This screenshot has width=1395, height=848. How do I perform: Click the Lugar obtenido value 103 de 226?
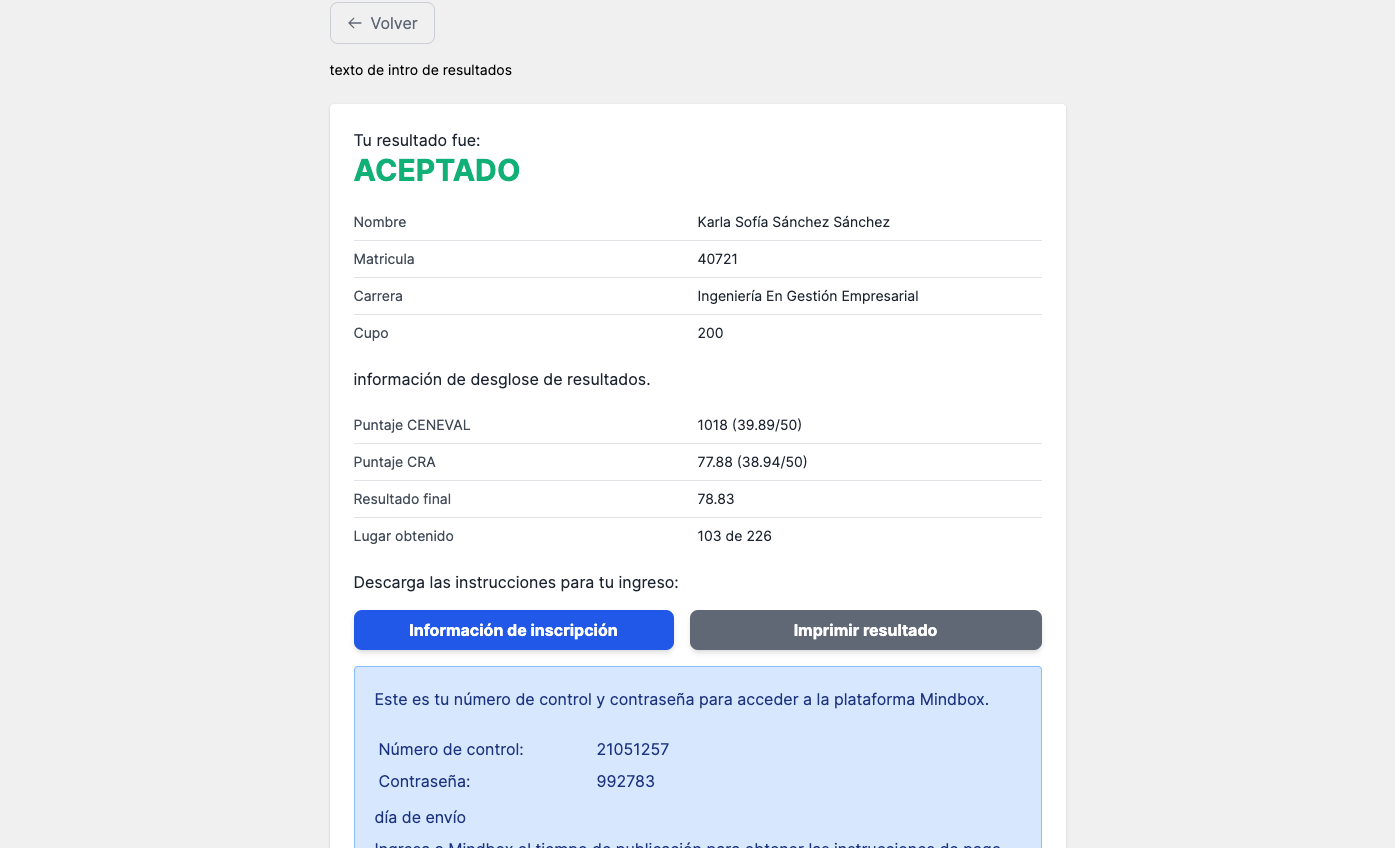pos(735,536)
